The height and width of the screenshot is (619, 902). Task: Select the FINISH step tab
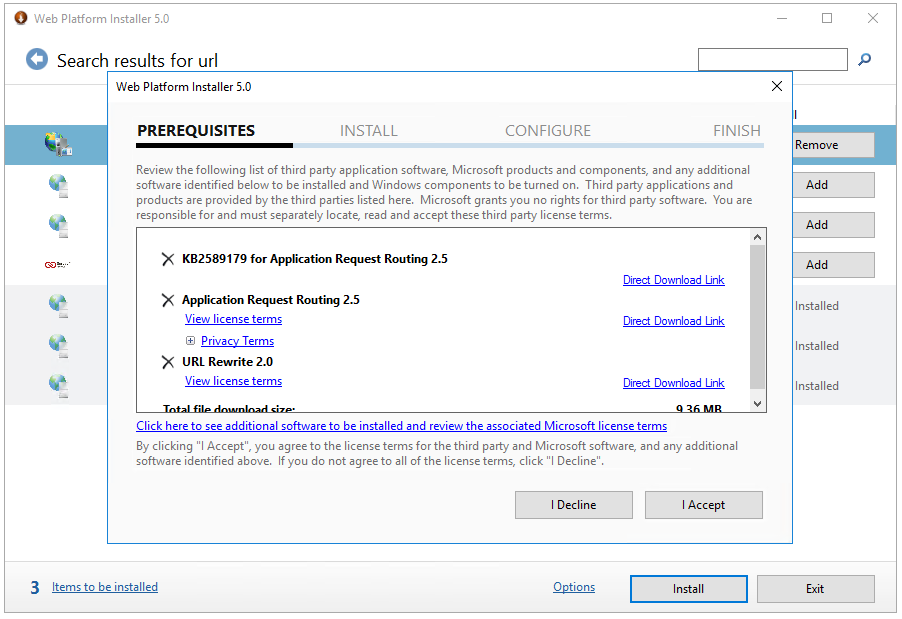coord(736,131)
